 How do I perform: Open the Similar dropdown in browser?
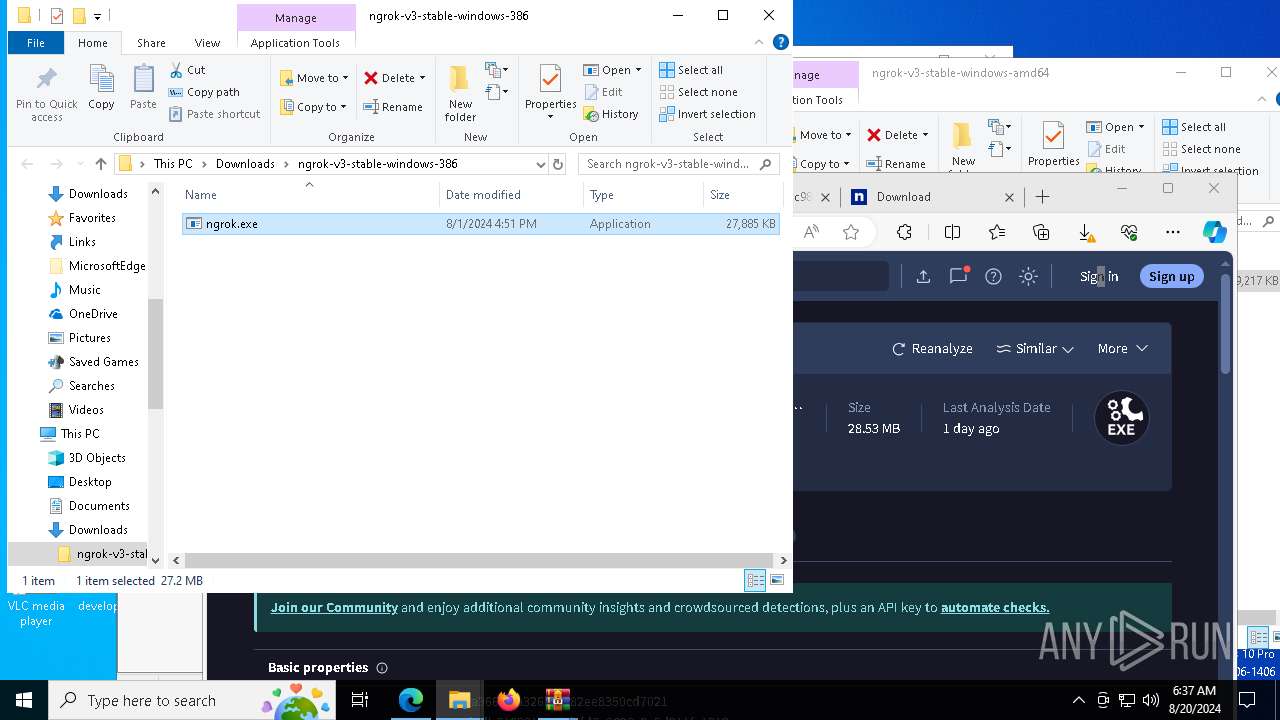(1035, 349)
